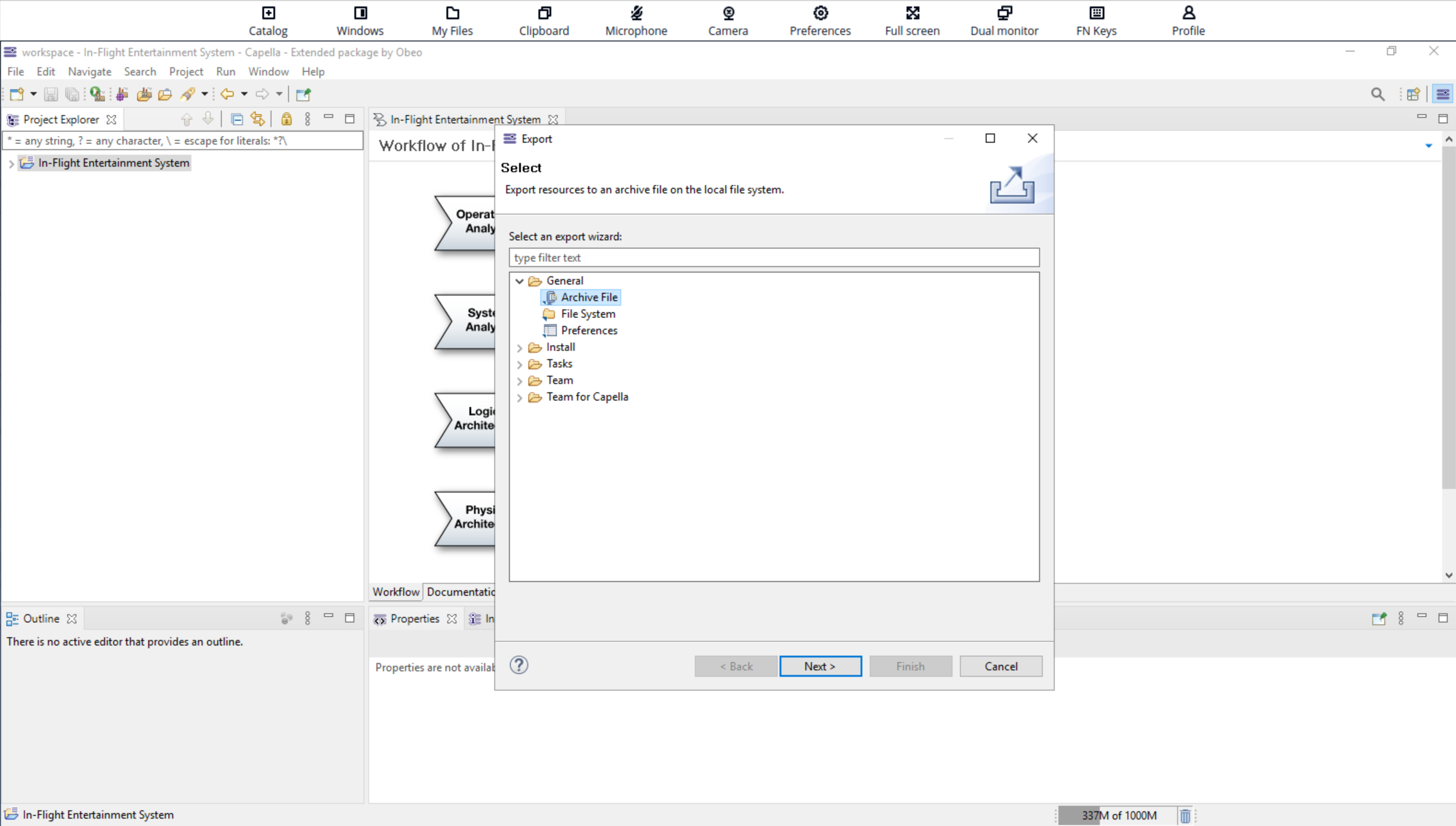Screen dimensions: 1456x826
Task: Cancel the export dialog
Action: [1001, 666]
